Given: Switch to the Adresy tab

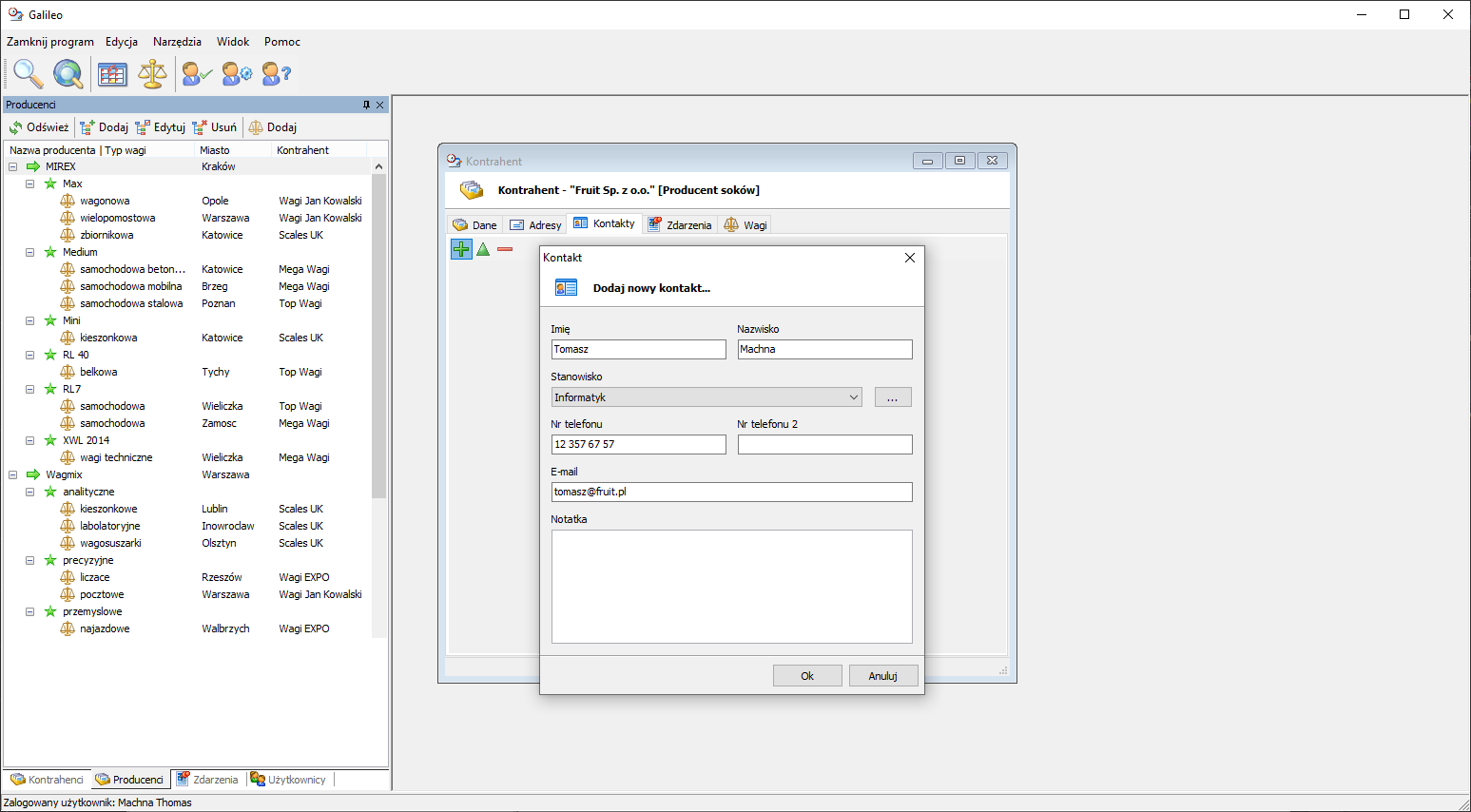Looking at the screenshot, I should pyautogui.click(x=535, y=225).
